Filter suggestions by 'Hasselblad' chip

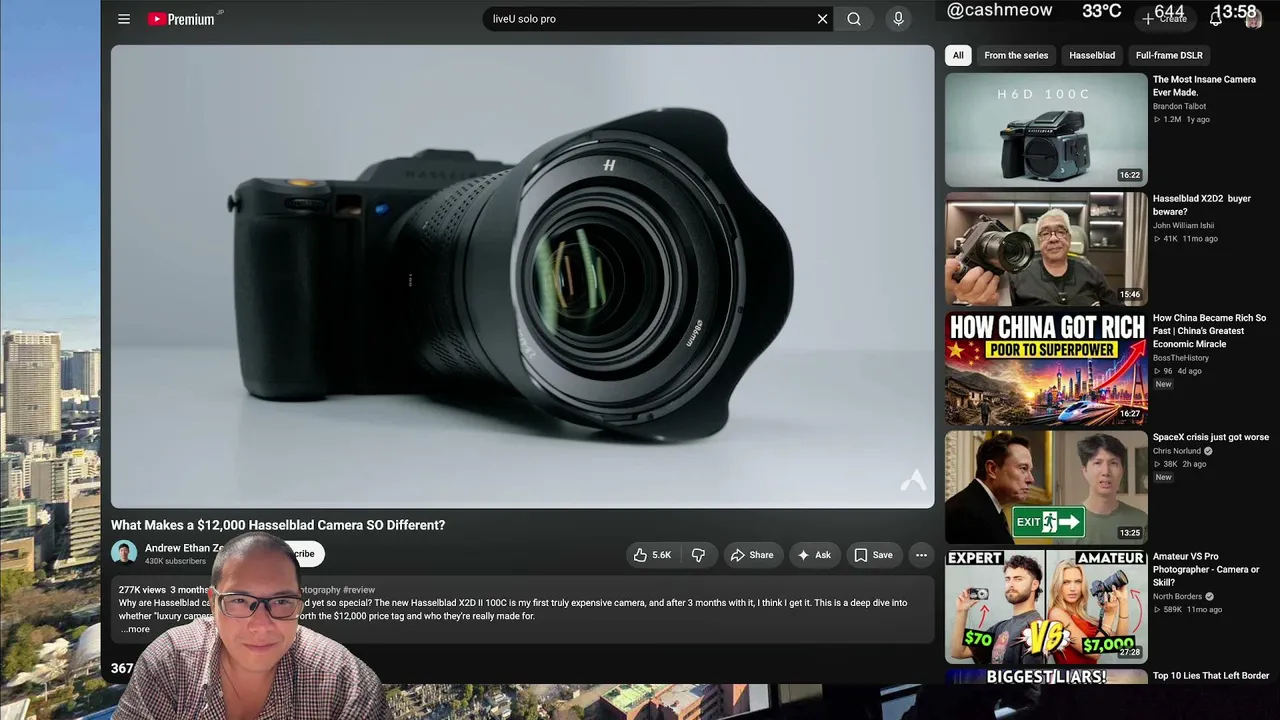pos(1092,55)
